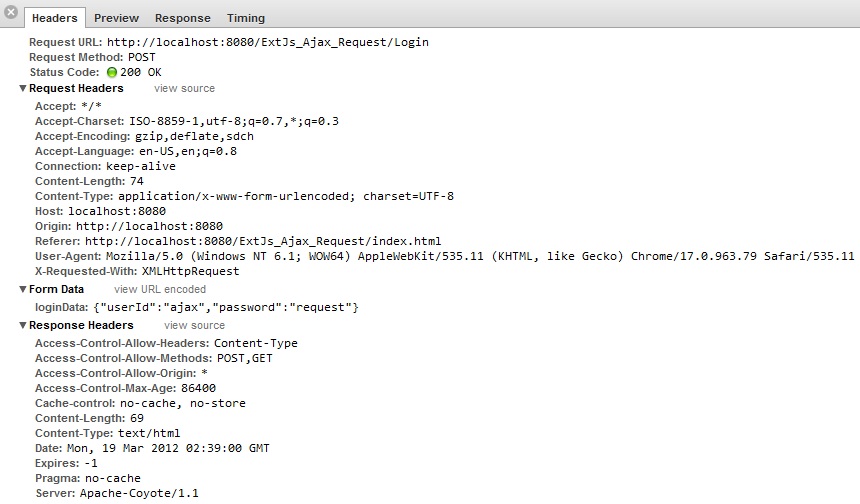This screenshot has height=504, width=860.
Task: Open the Response tab
Action: coord(183,18)
